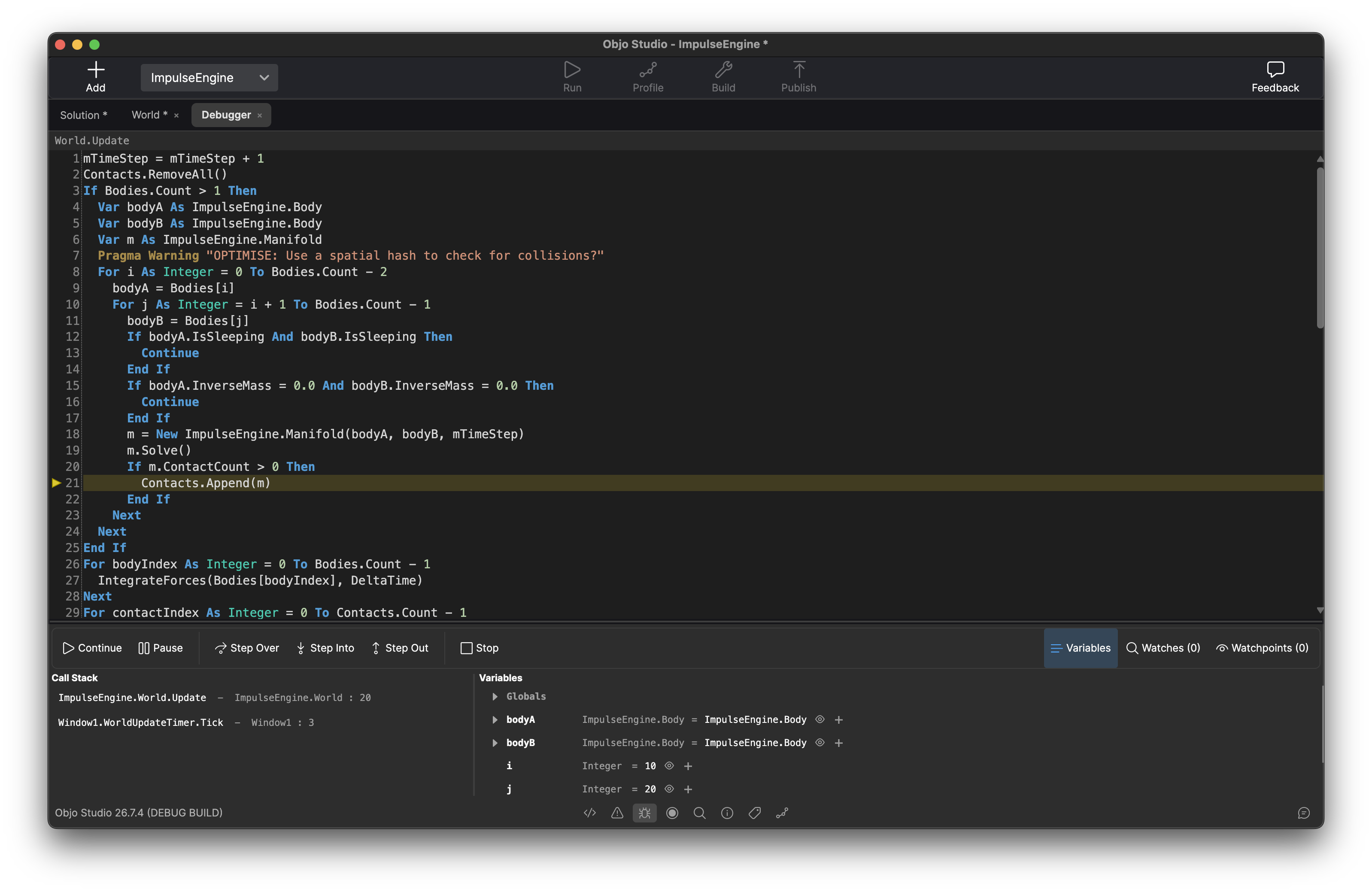Select ImpulseEngine.World.Update call stack frame

point(215,698)
